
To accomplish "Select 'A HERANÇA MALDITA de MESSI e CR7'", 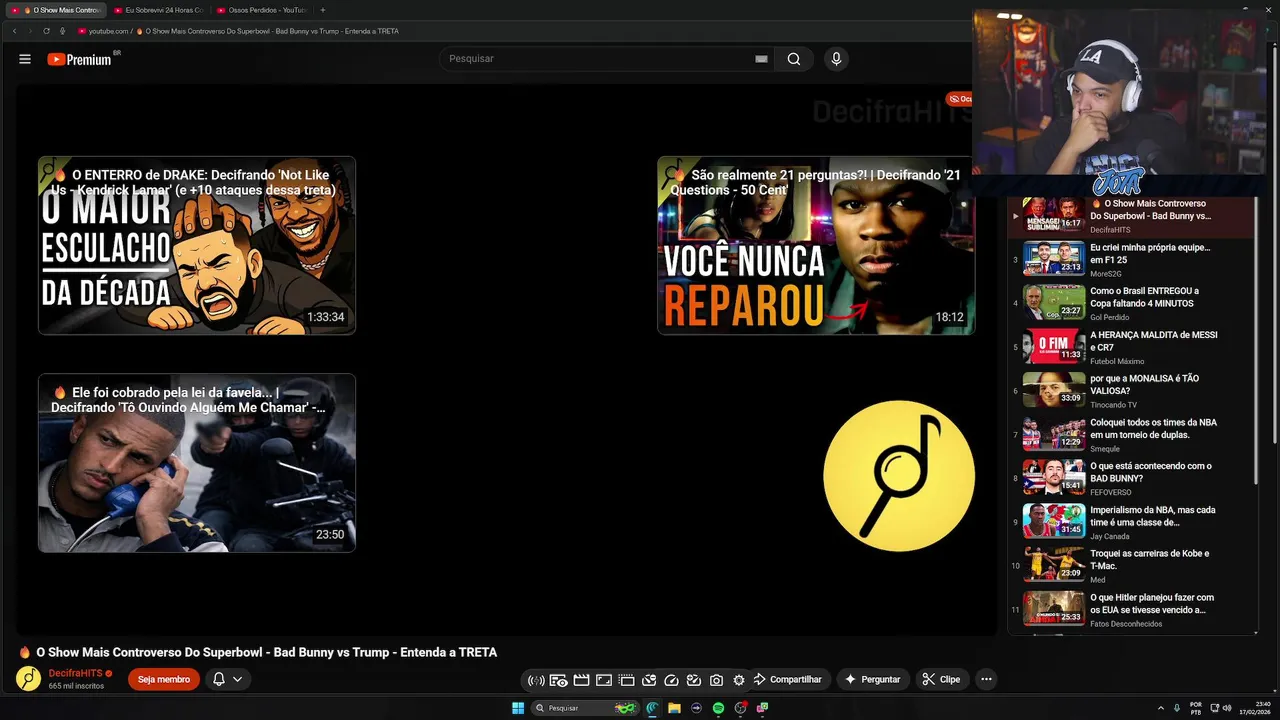I will [x=1154, y=341].
